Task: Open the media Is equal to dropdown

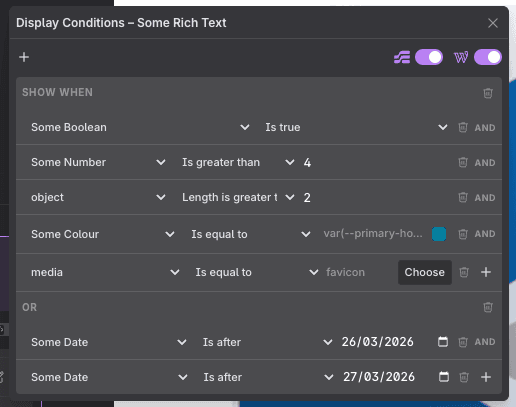Action: 257,272
